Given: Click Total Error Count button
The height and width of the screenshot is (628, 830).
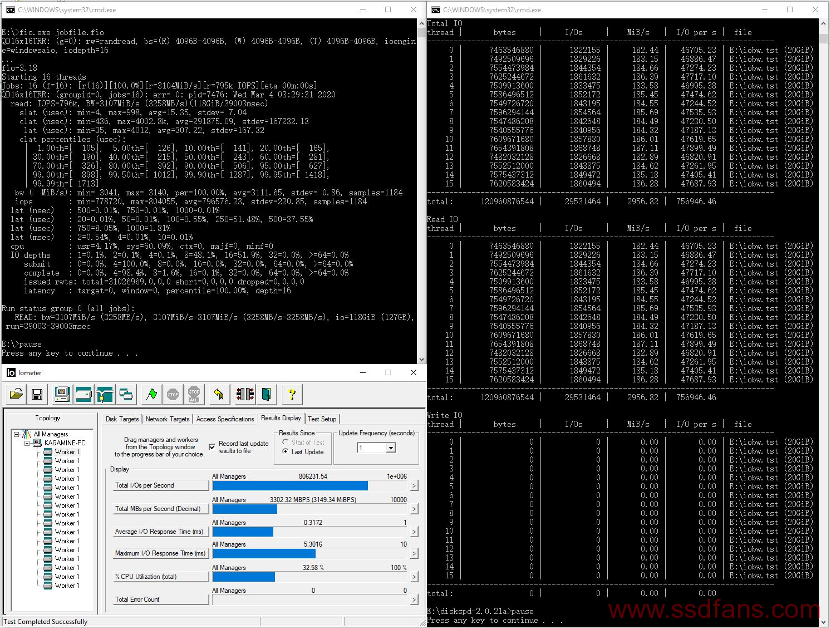Looking at the screenshot, I should point(161,600).
